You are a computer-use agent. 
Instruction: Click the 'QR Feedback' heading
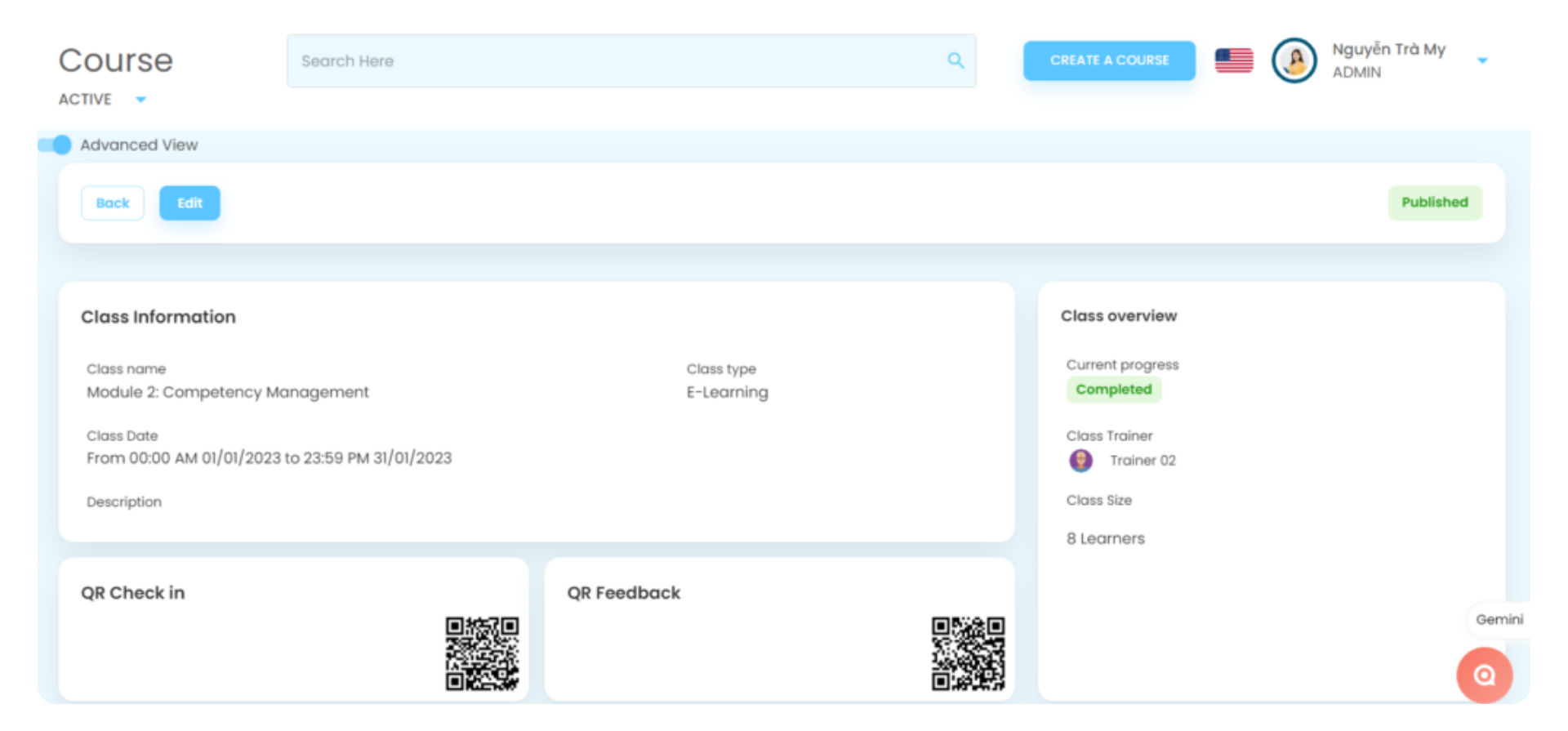(624, 593)
